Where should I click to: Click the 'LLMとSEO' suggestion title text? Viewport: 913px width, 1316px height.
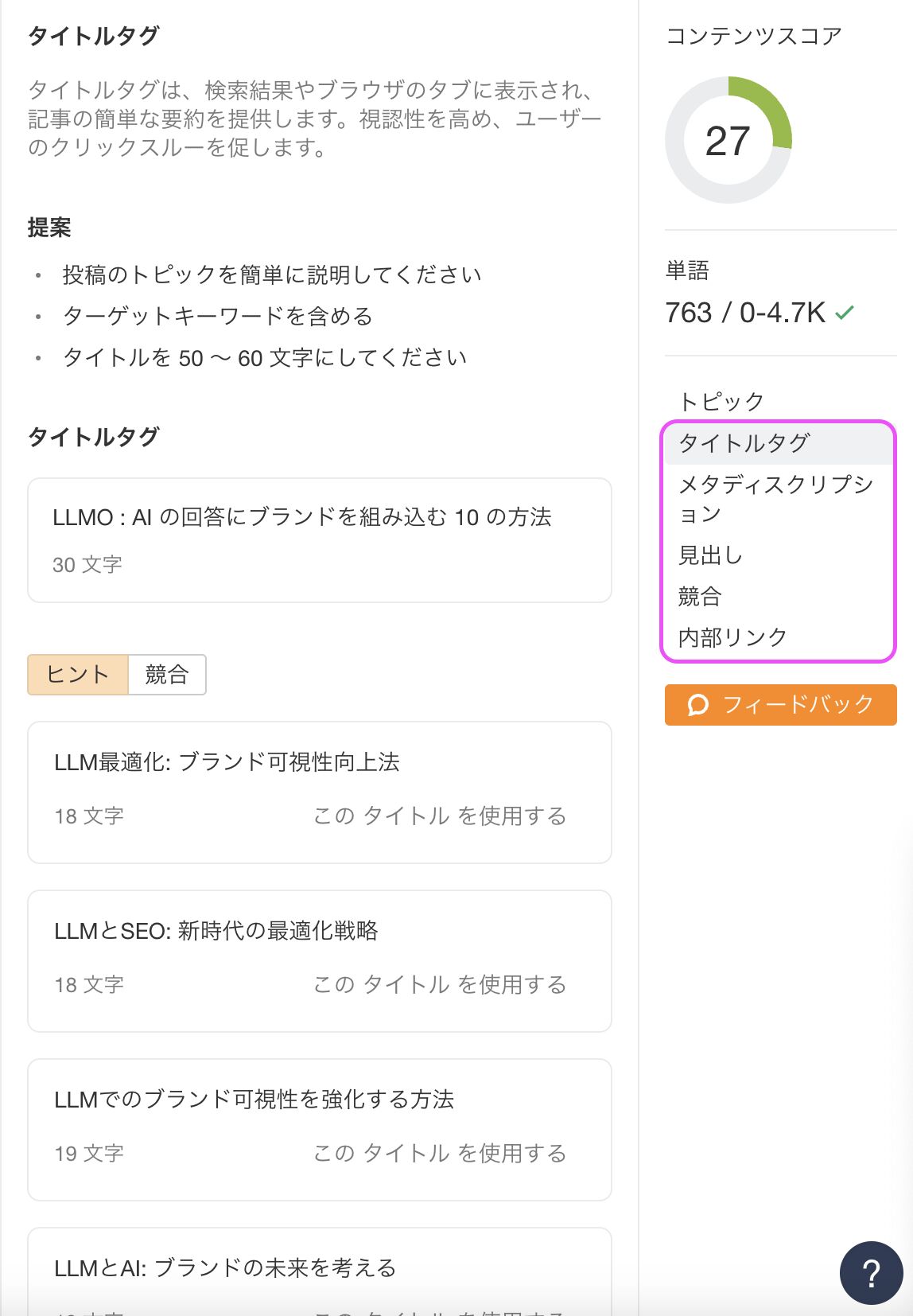pos(216,931)
